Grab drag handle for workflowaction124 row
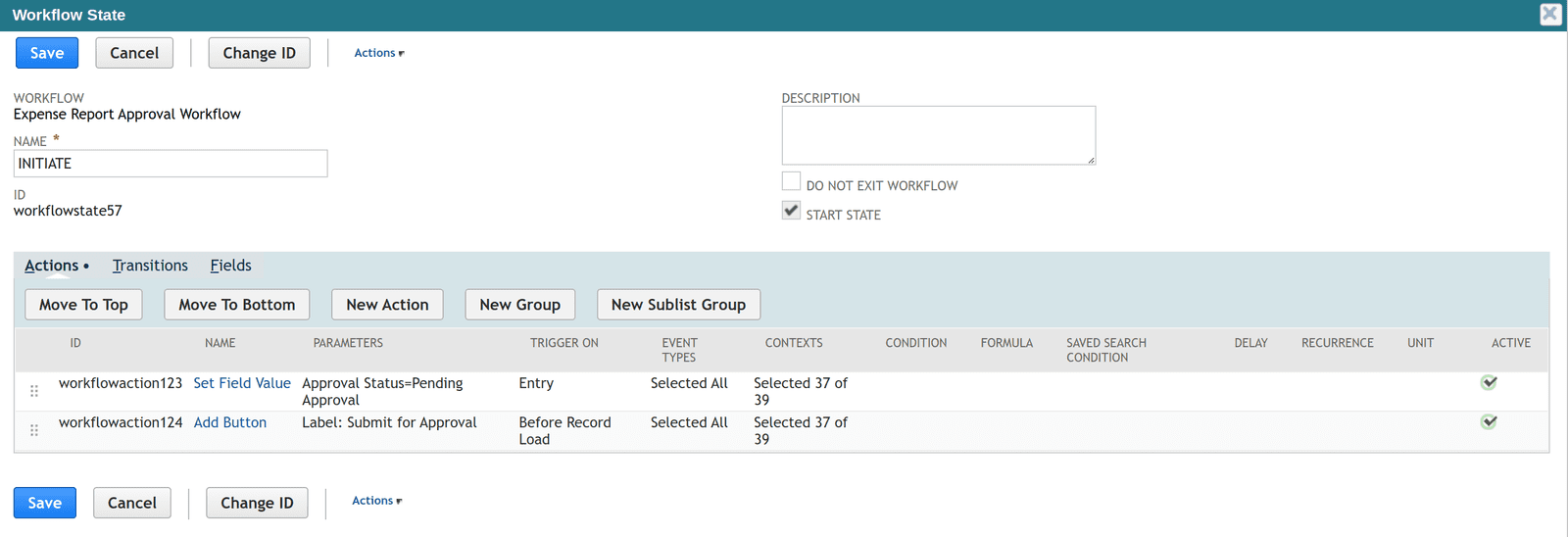Viewport: 1568px width, 537px height. click(34, 430)
